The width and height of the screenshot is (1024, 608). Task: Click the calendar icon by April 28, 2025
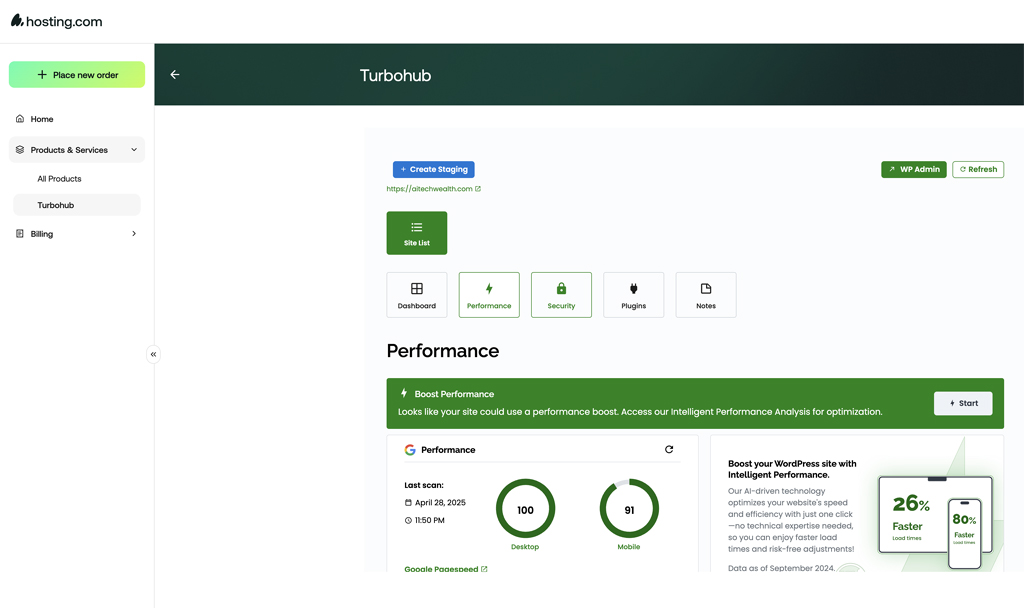(x=408, y=503)
